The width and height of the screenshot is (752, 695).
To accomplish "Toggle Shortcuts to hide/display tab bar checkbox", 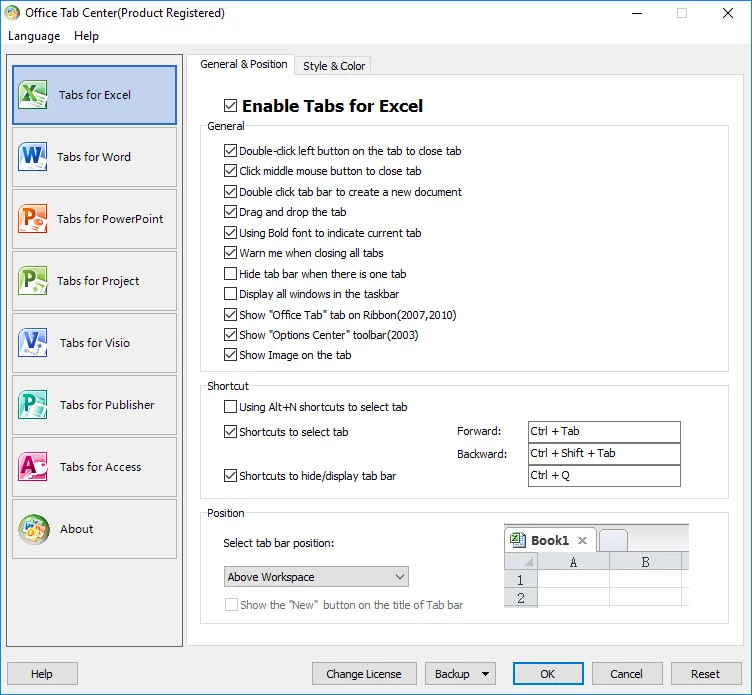I will pyautogui.click(x=230, y=476).
